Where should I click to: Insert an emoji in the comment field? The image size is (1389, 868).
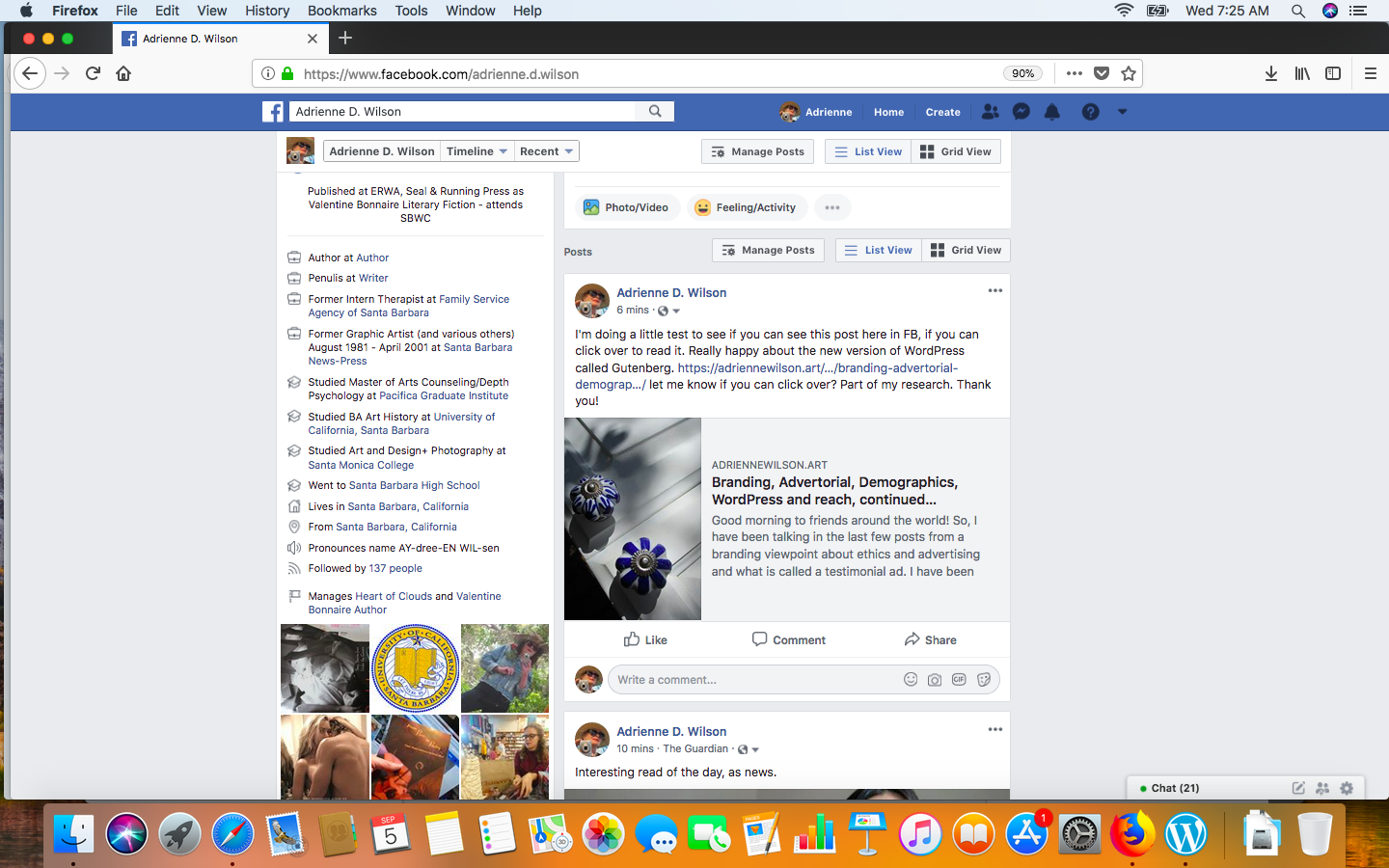(910, 679)
